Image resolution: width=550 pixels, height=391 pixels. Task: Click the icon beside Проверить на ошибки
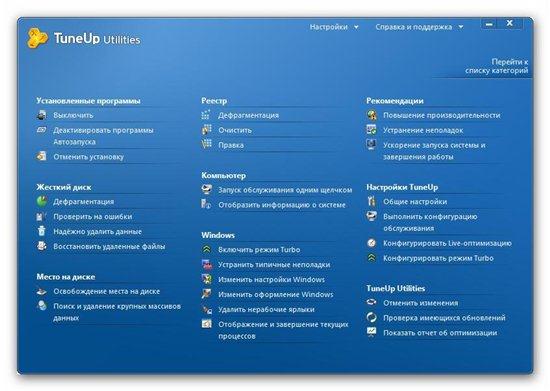[42, 216]
